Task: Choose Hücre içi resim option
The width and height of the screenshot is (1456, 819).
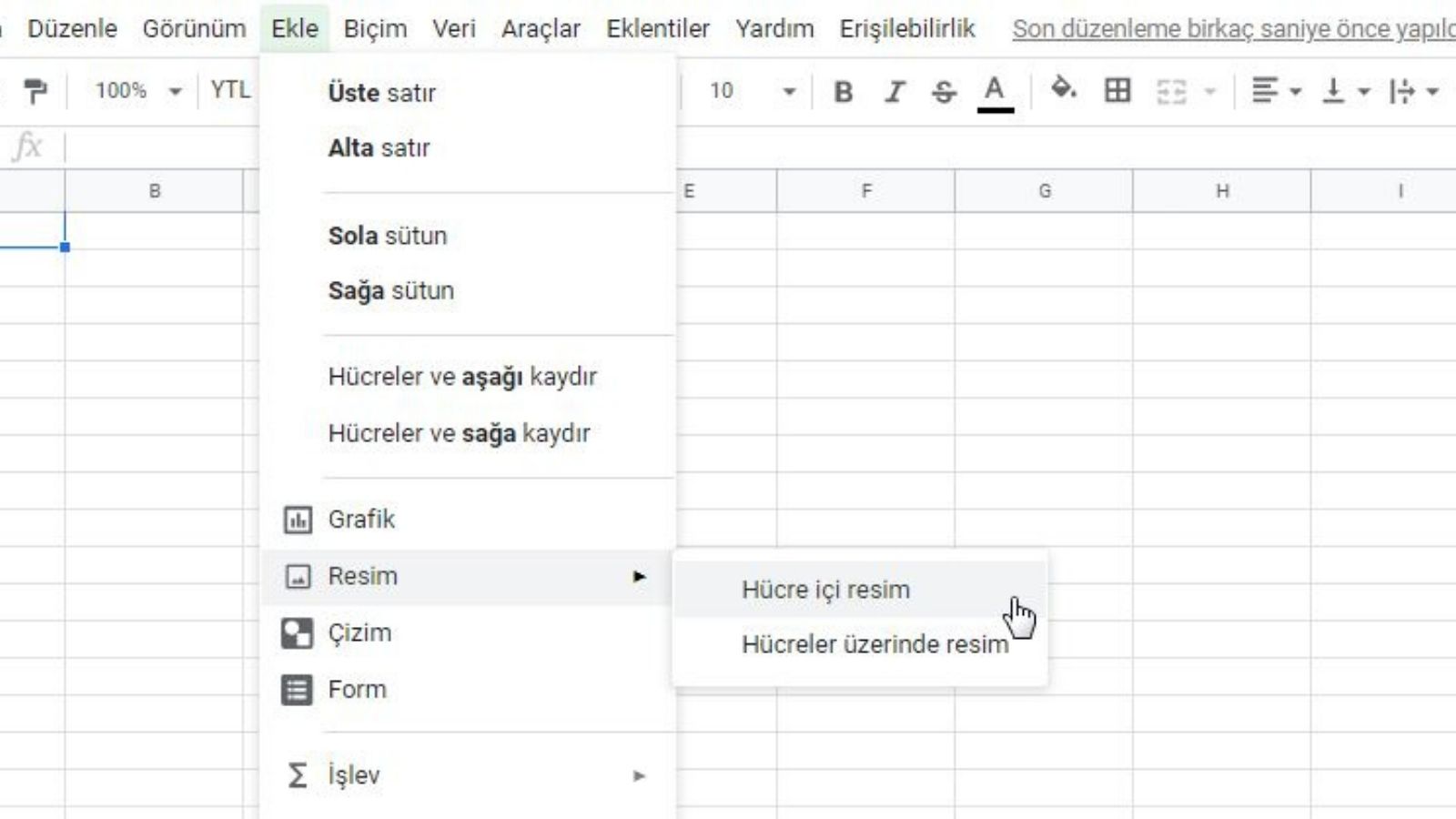Action: click(825, 590)
